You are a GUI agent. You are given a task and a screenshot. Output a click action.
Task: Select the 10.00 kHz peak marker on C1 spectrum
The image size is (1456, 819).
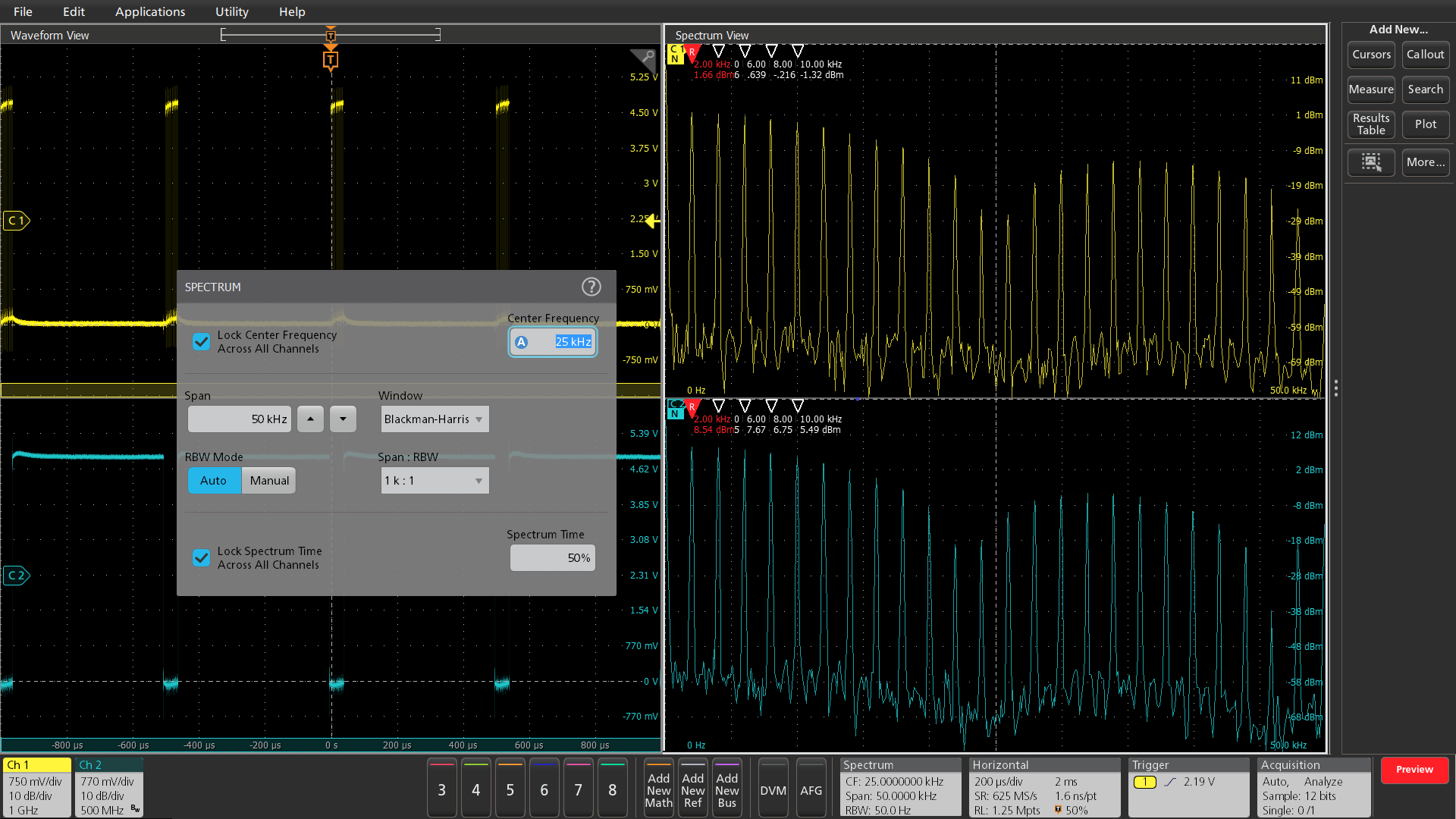coord(798,51)
